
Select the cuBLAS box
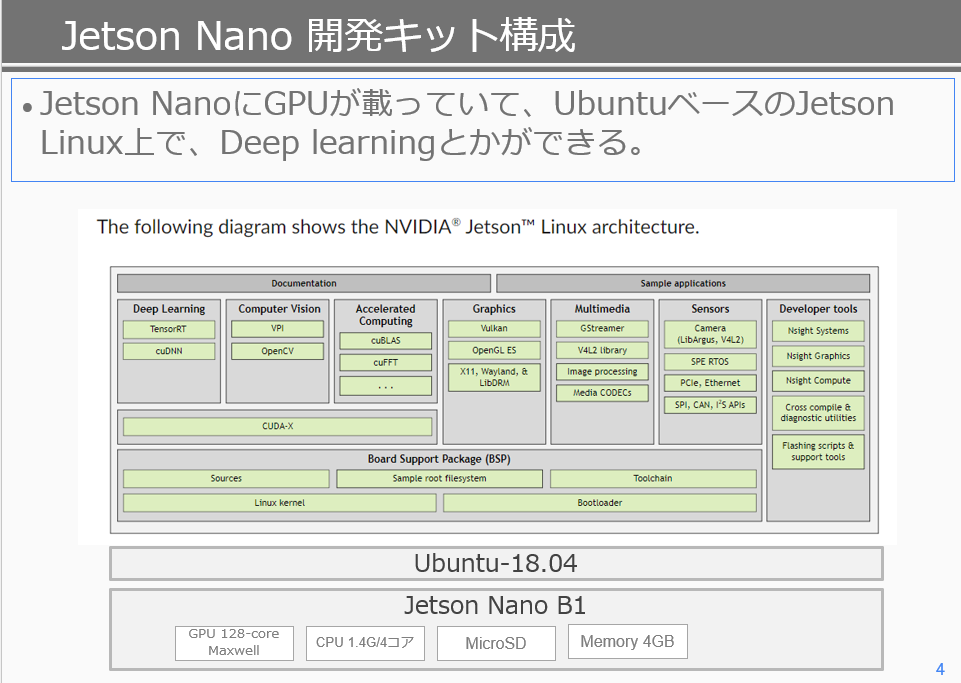[386, 341]
